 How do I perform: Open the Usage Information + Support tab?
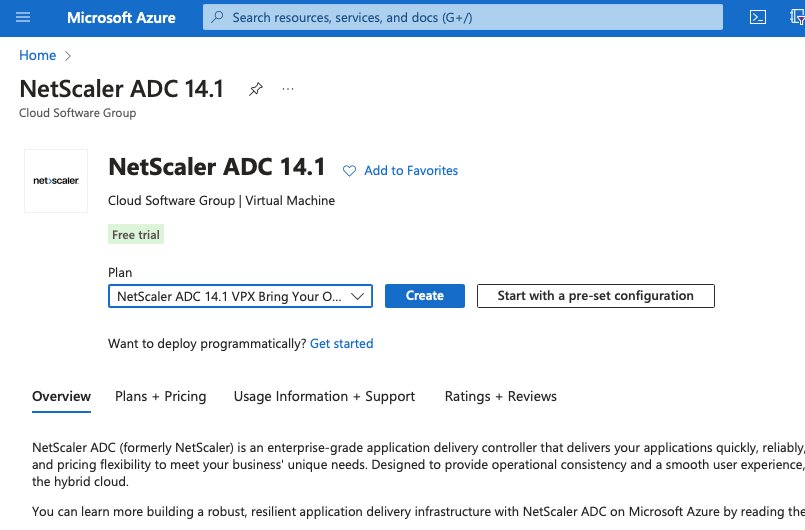[x=324, y=396]
